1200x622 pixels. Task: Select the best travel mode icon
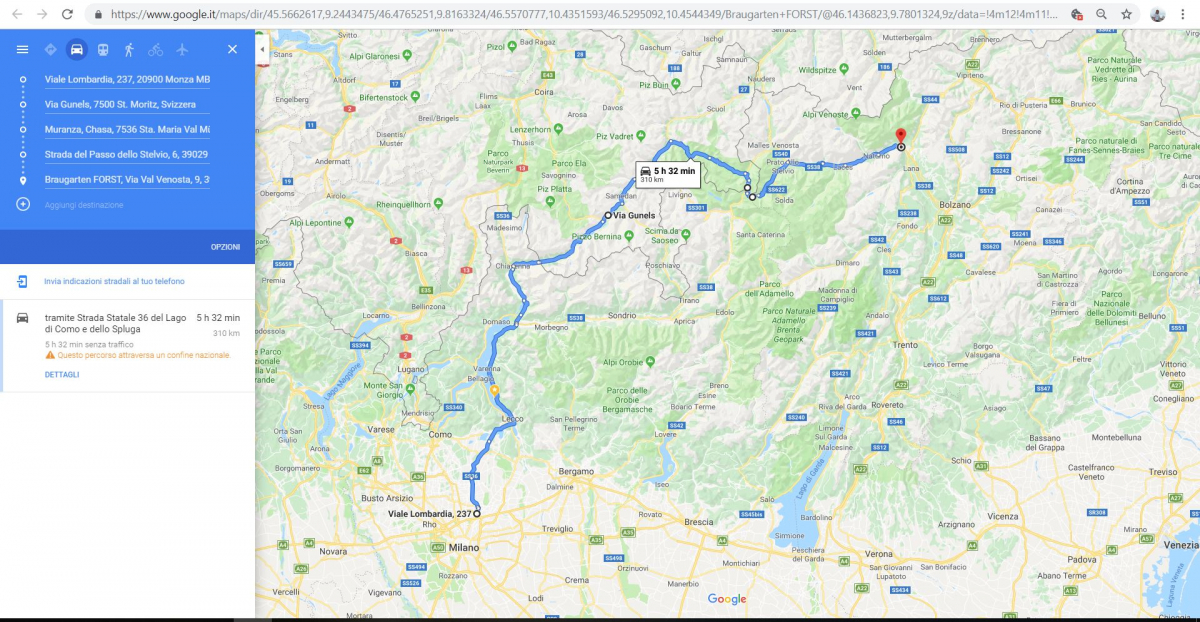point(51,49)
